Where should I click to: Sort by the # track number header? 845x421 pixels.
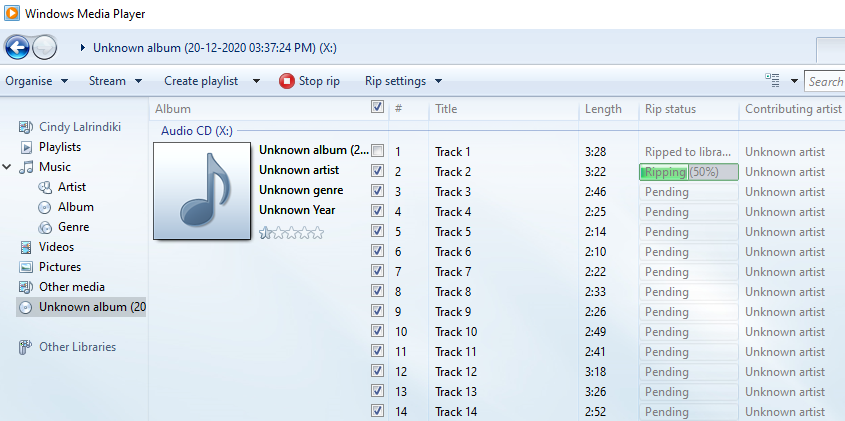[x=399, y=109]
